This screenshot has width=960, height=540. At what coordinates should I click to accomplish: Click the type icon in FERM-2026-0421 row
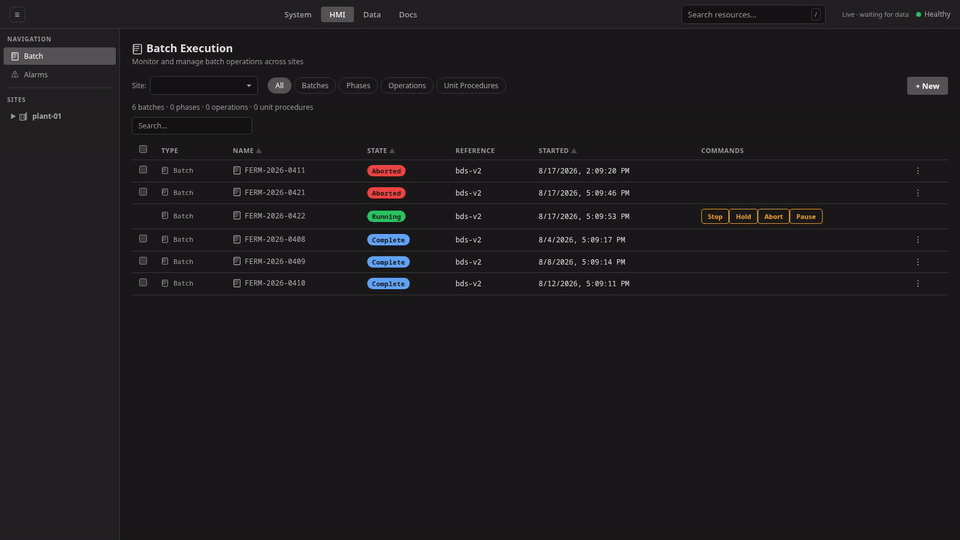(x=165, y=192)
